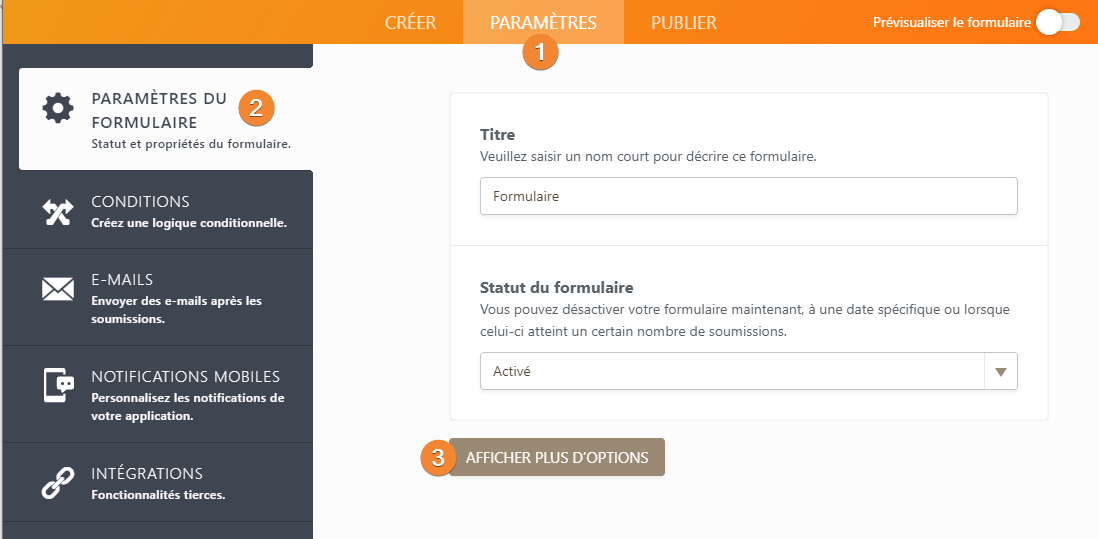The width and height of the screenshot is (1098, 539).
Task: Click the Intégrations chain-link icon
Action: [x=58, y=483]
